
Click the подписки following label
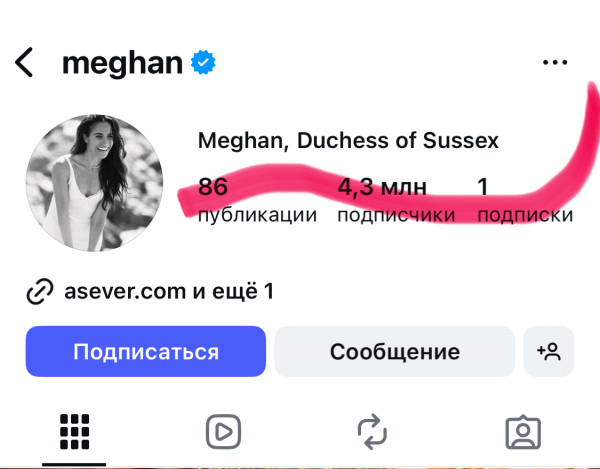click(x=525, y=215)
